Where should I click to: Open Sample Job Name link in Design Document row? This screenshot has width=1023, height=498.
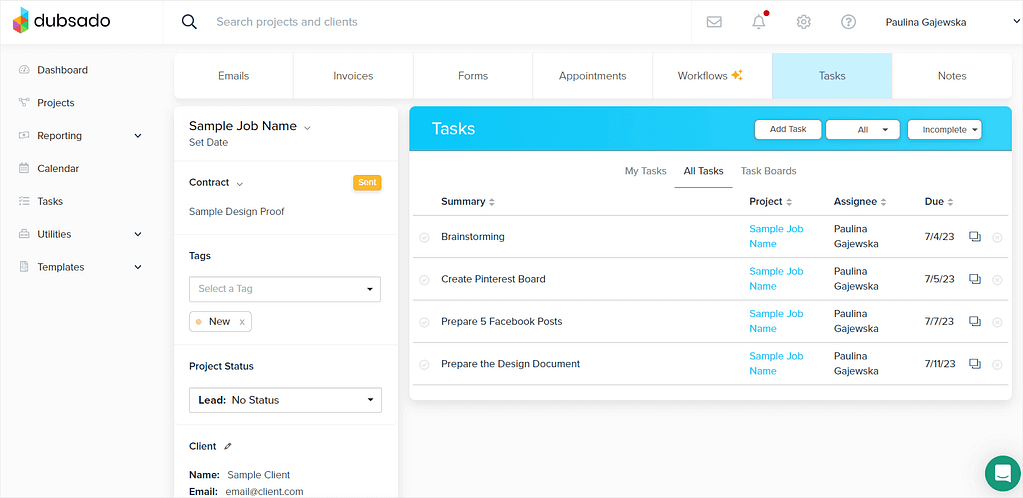coord(776,364)
